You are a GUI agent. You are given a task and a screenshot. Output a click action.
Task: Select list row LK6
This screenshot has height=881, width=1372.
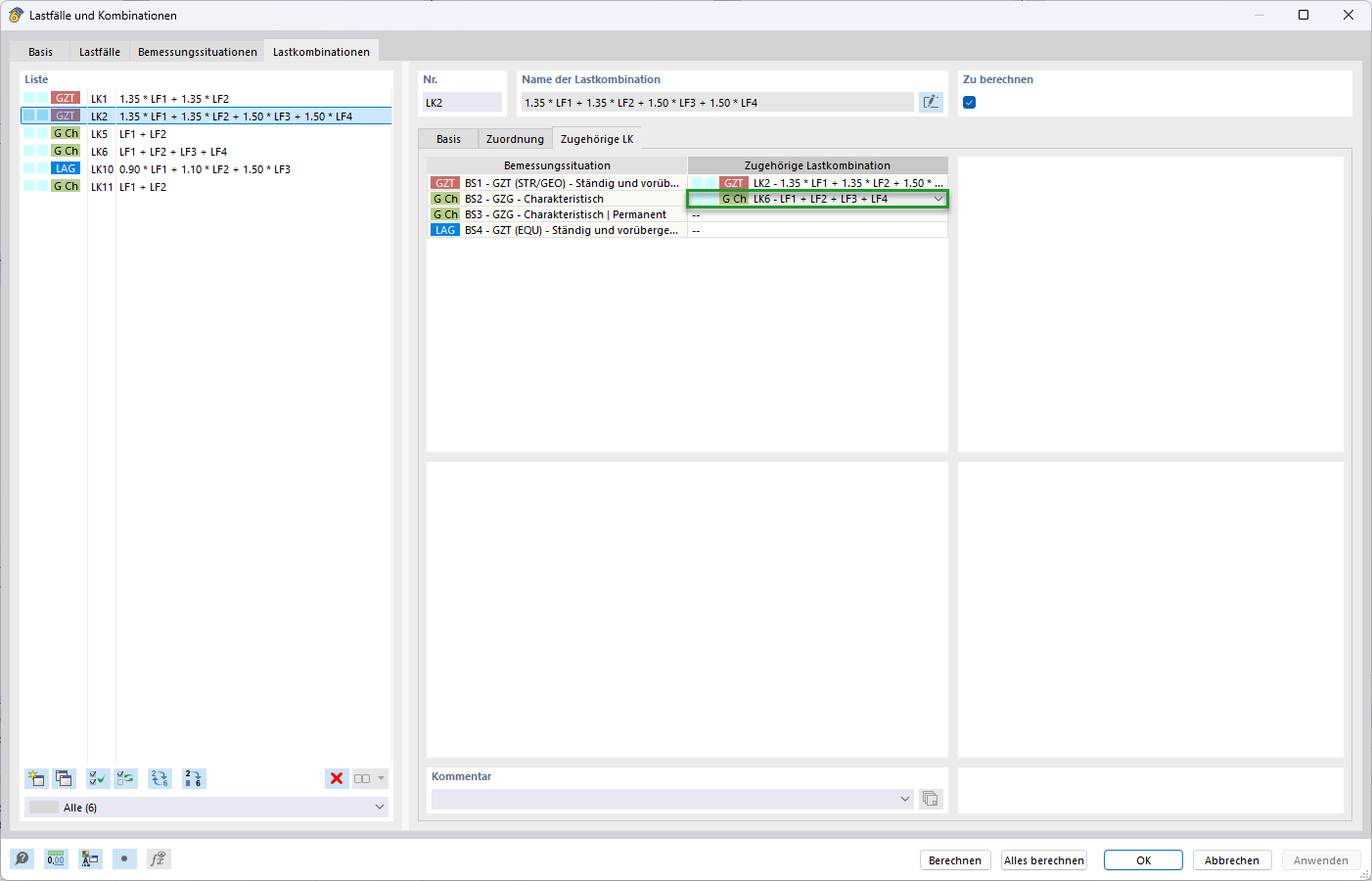[206, 152]
